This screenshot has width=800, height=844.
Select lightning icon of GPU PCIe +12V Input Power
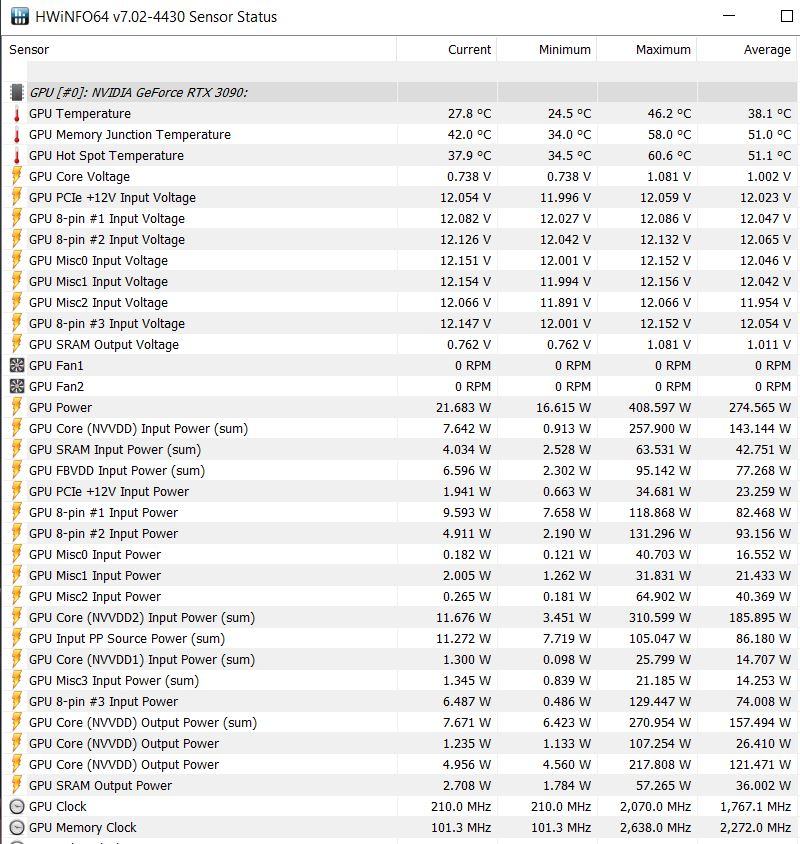(17, 491)
